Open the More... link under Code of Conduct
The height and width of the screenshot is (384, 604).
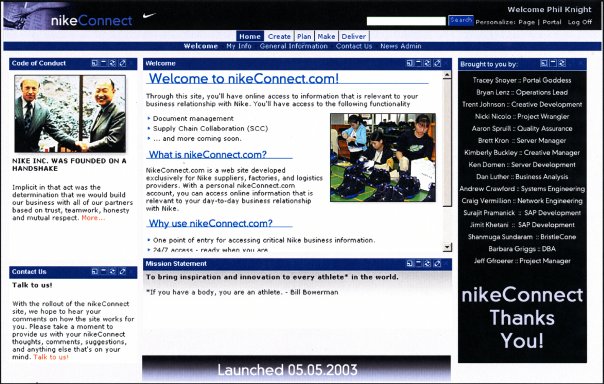click(93, 218)
